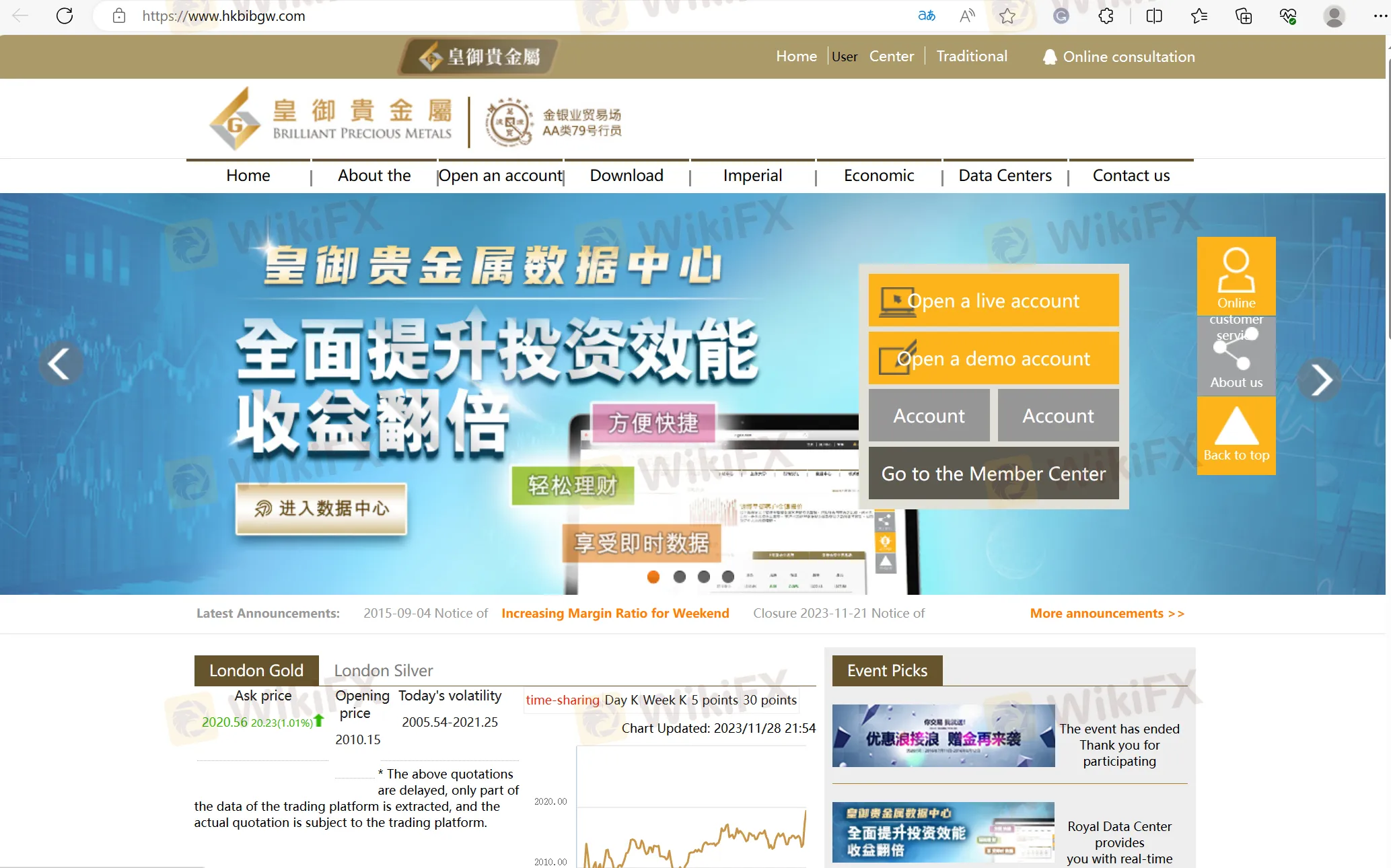Image resolution: width=1391 pixels, height=868 pixels.
Task: Open Data Centers navigation menu item
Action: point(1005,176)
